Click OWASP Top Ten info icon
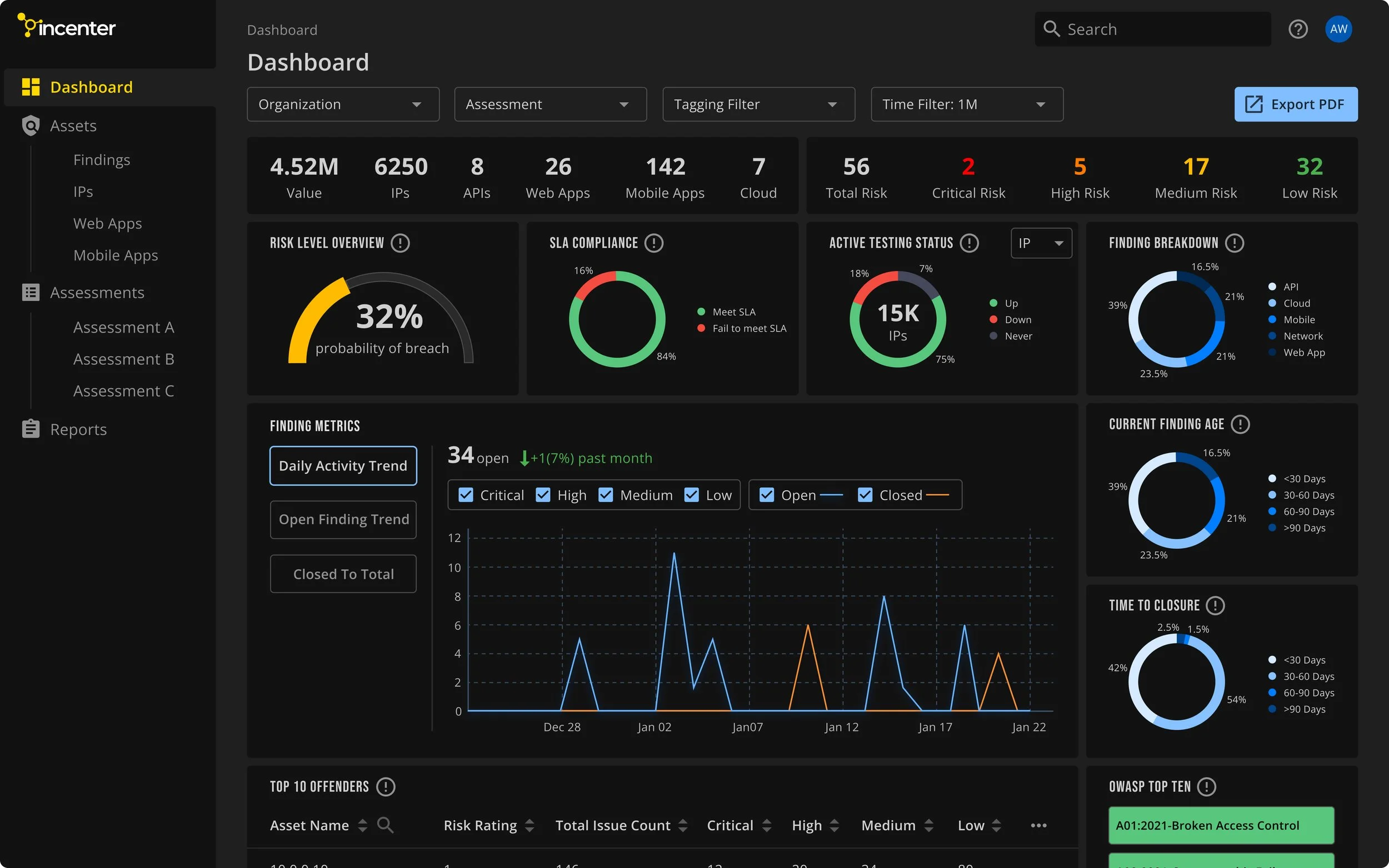Image resolution: width=1389 pixels, height=868 pixels. click(x=1206, y=786)
